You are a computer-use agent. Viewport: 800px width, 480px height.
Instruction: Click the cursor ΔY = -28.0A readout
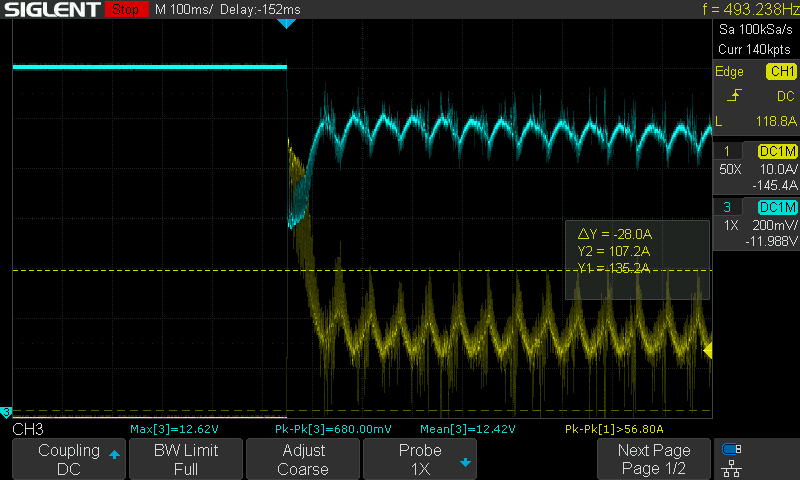point(615,234)
